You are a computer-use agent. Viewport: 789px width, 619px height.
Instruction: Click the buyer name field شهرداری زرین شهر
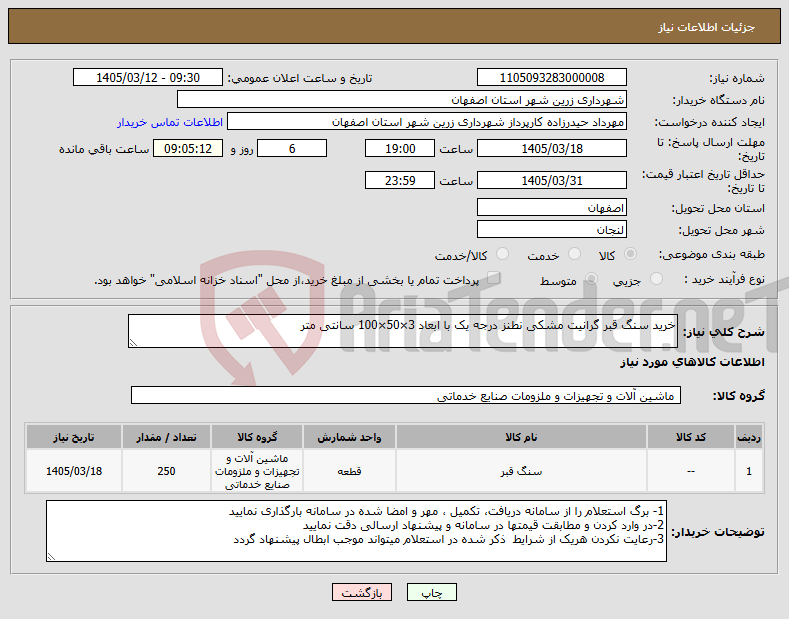click(x=402, y=100)
